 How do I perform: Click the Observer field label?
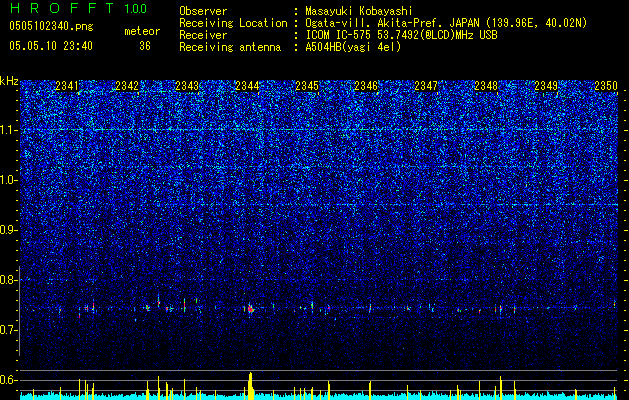pyautogui.click(x=203, y=11)
